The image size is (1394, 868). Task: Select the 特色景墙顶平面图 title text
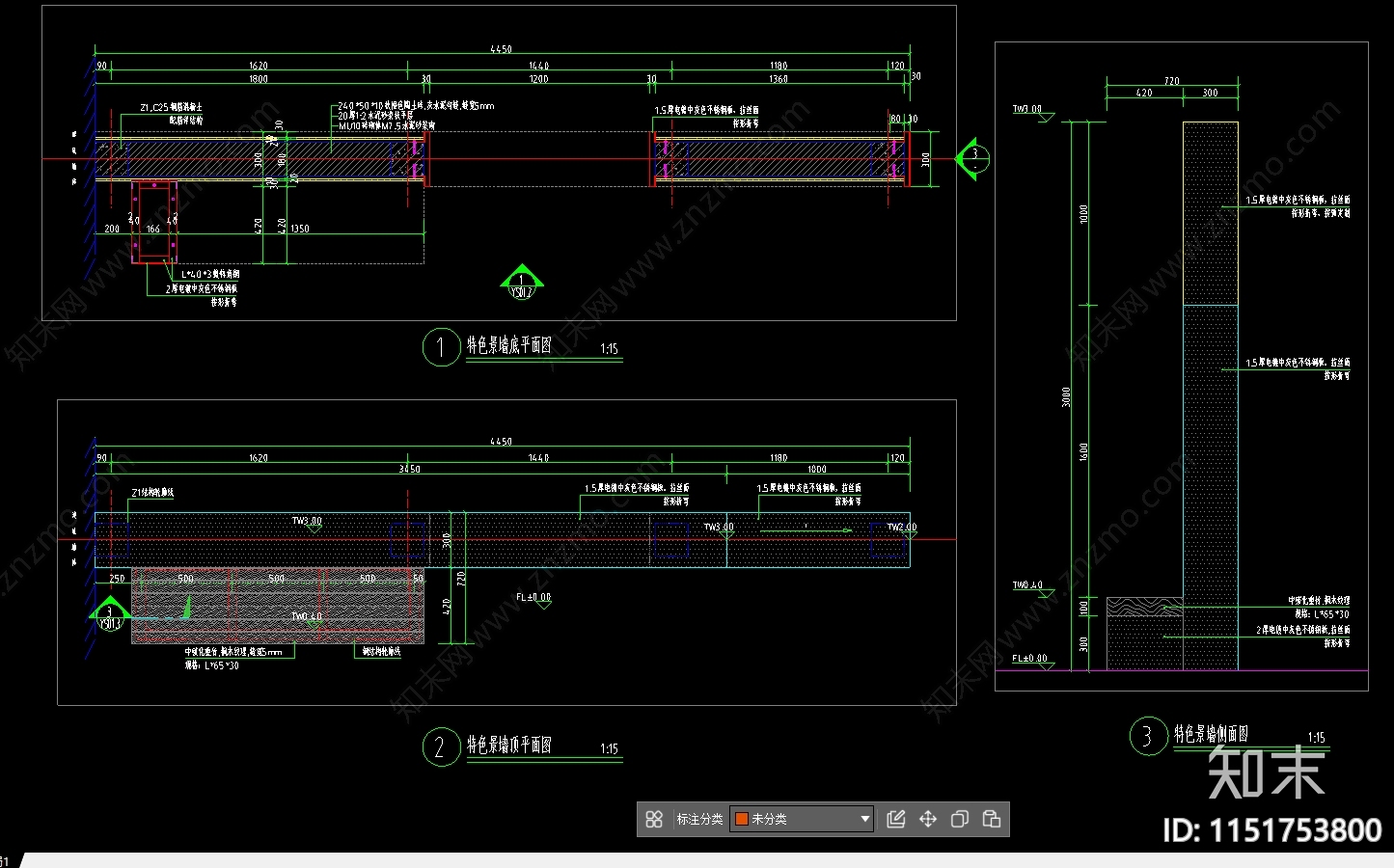(x=509, y=745)
